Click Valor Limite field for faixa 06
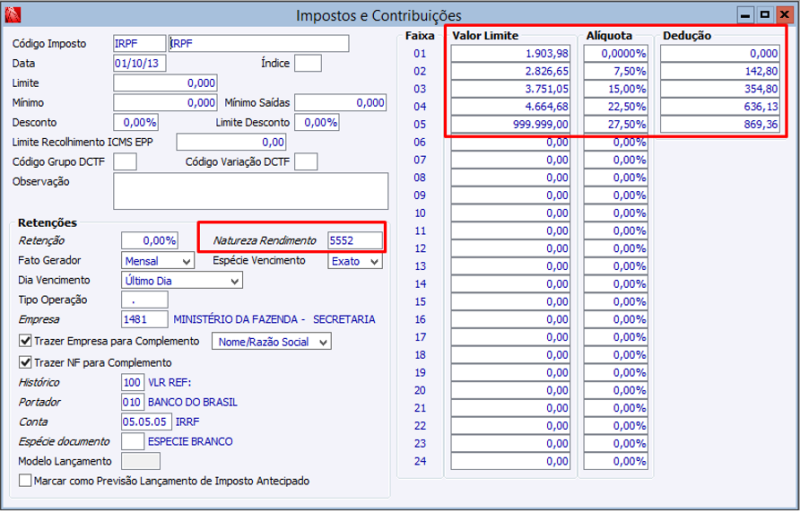The height and width of the screenshot is (513, 800). [x=510, y=142]
